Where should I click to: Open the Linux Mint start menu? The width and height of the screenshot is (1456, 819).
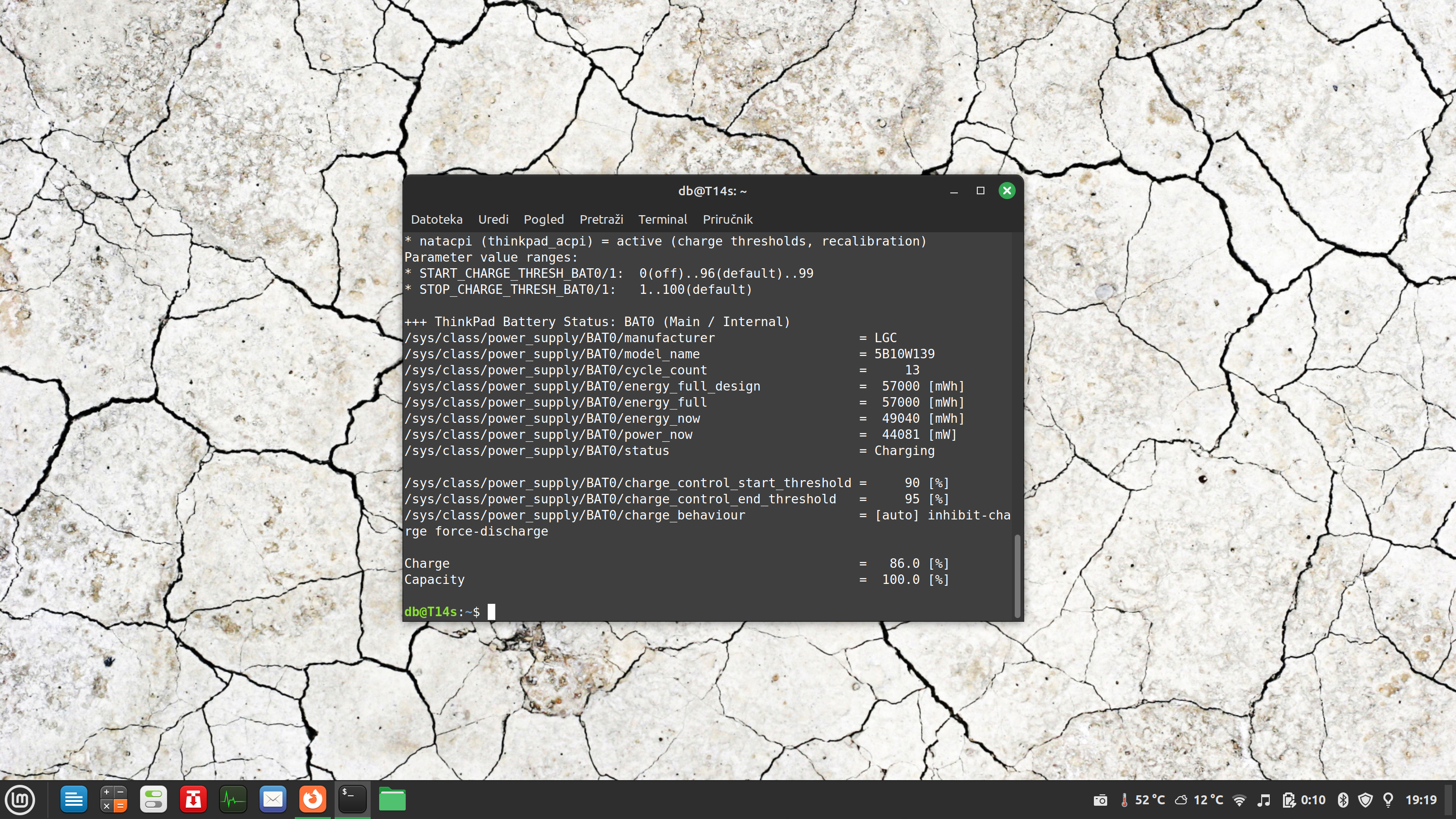20,800
